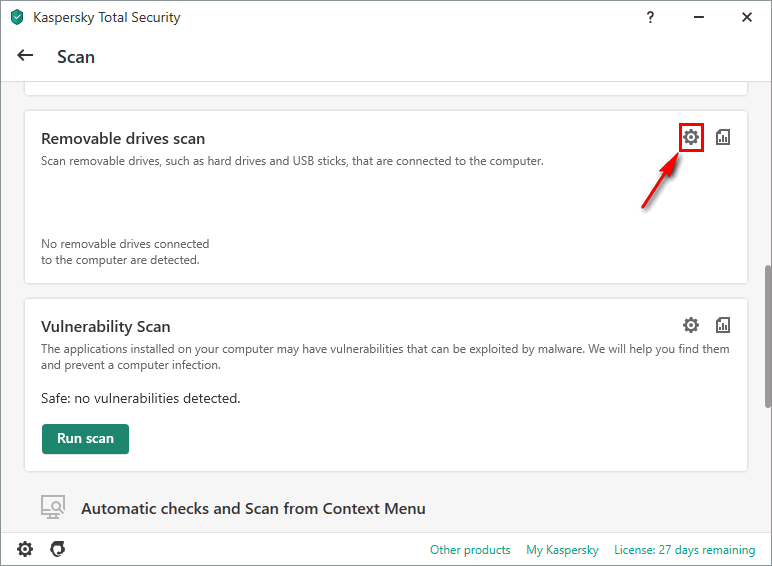Click License: 27 days remaining link
The height and width of the screenshot is (566, 772).
click(684, 550)
